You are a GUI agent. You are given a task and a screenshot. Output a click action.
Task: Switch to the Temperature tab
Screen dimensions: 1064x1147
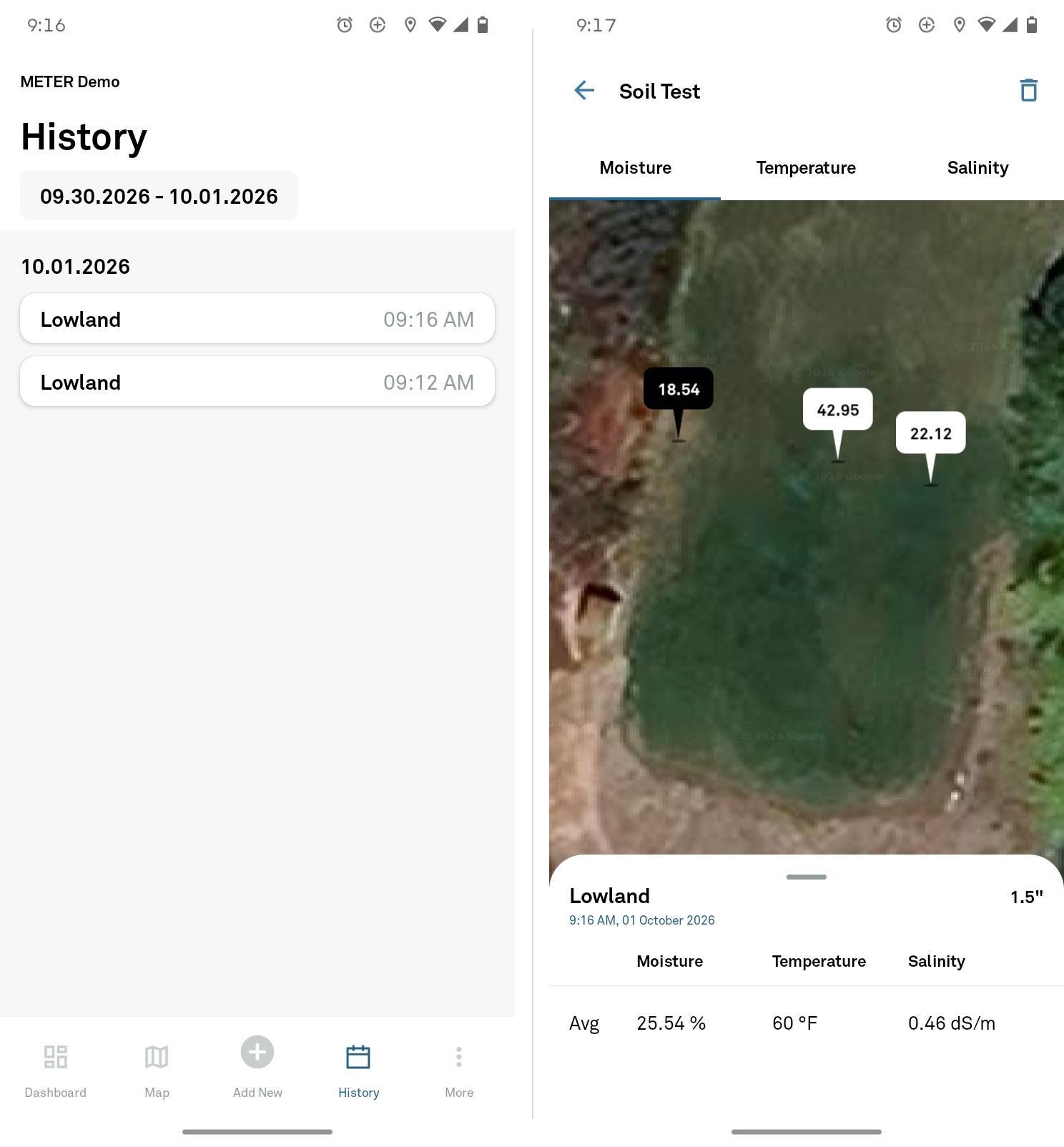[807, 168]
